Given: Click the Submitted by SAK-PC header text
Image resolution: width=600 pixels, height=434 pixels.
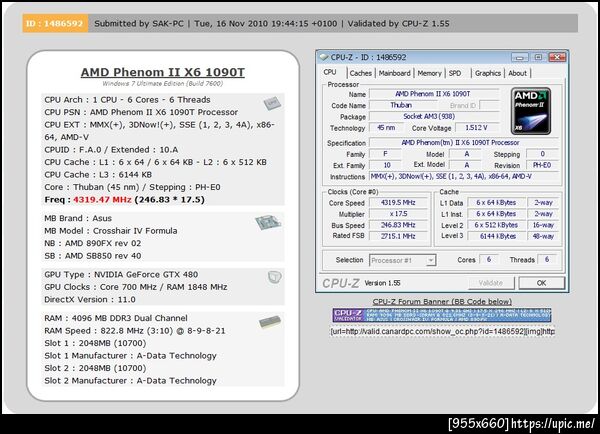Looking at the screenshot, I should pos(139,23).
